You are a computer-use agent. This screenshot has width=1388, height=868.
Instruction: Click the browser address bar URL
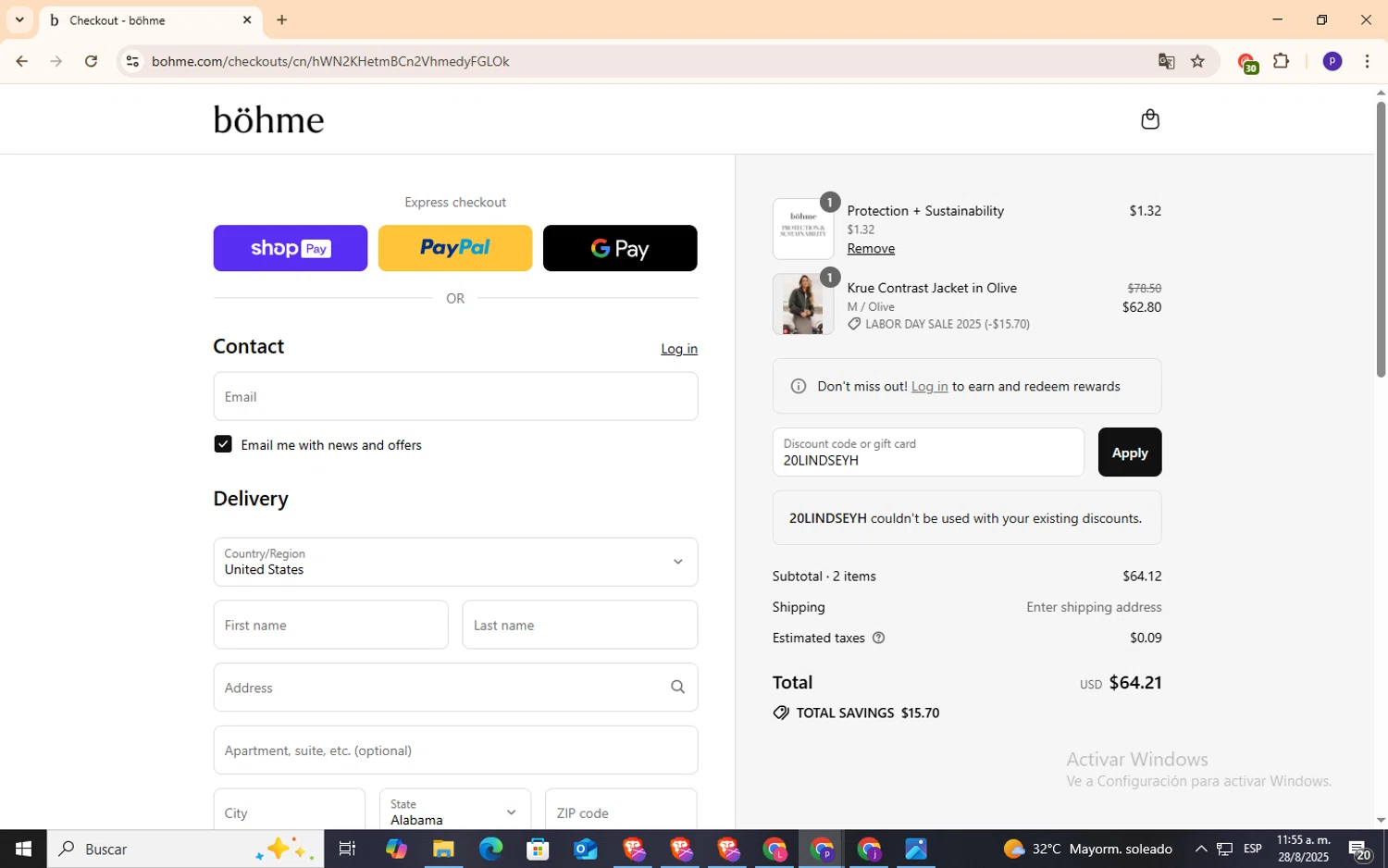(x=330, y=61)
